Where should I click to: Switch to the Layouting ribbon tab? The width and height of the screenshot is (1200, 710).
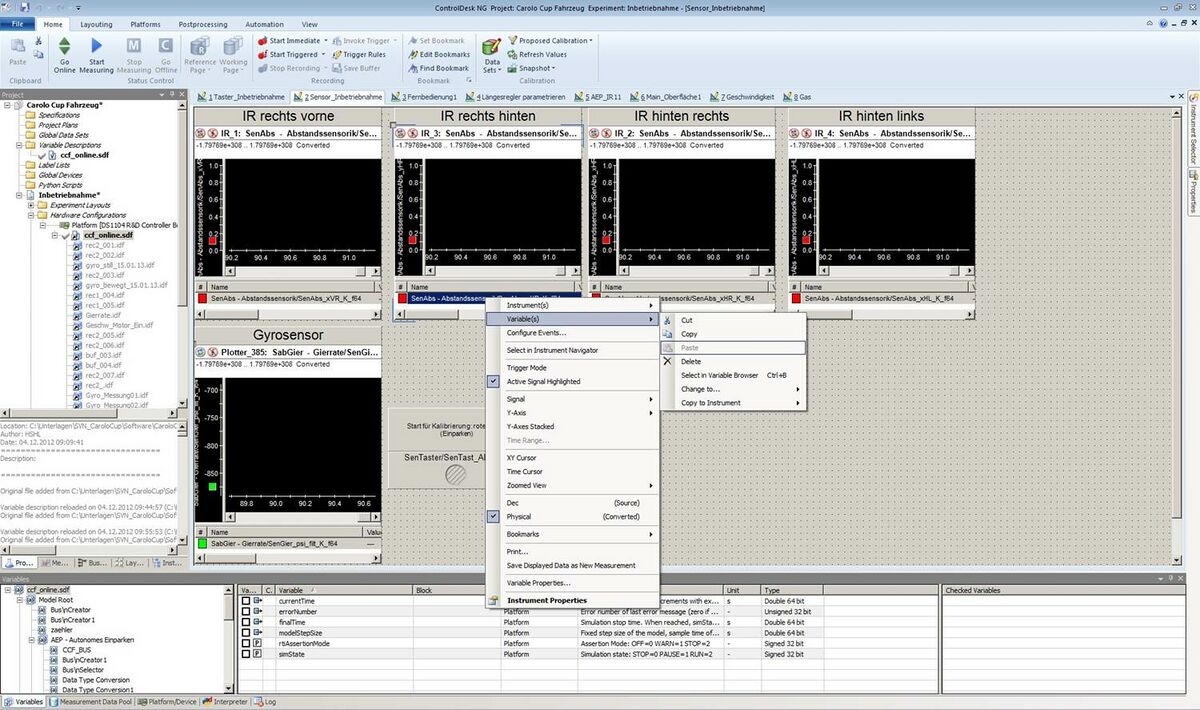click(x=96, y=24)
